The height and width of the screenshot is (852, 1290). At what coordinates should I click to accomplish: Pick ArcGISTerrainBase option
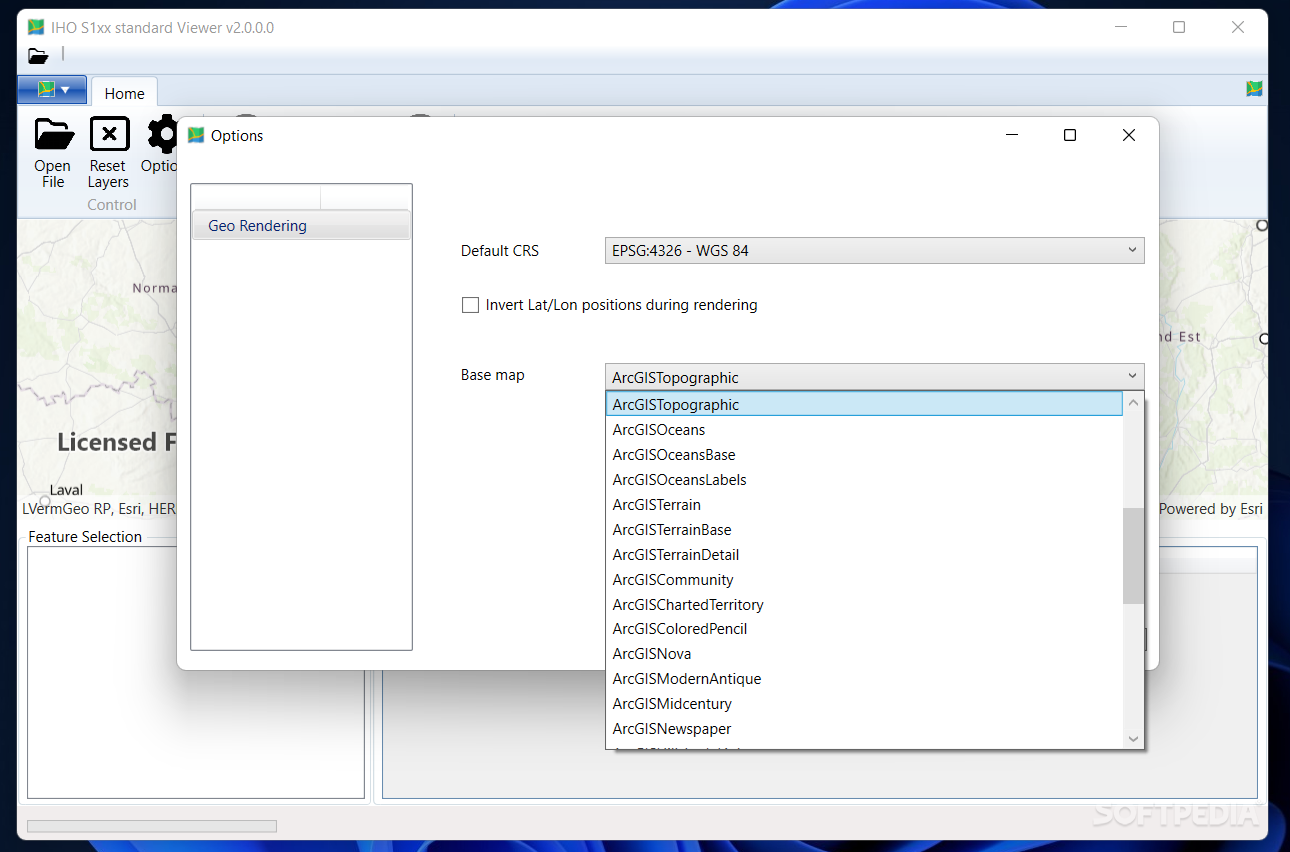[x=864, y=530]
